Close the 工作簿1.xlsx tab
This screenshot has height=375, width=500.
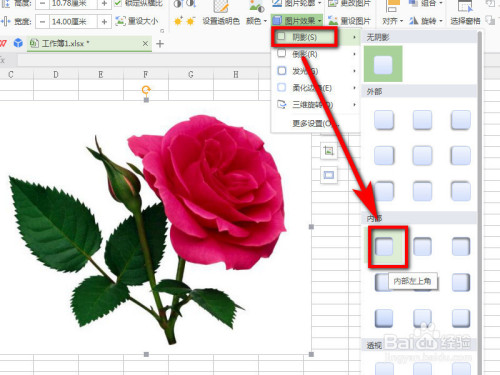(x=145, y=43)
